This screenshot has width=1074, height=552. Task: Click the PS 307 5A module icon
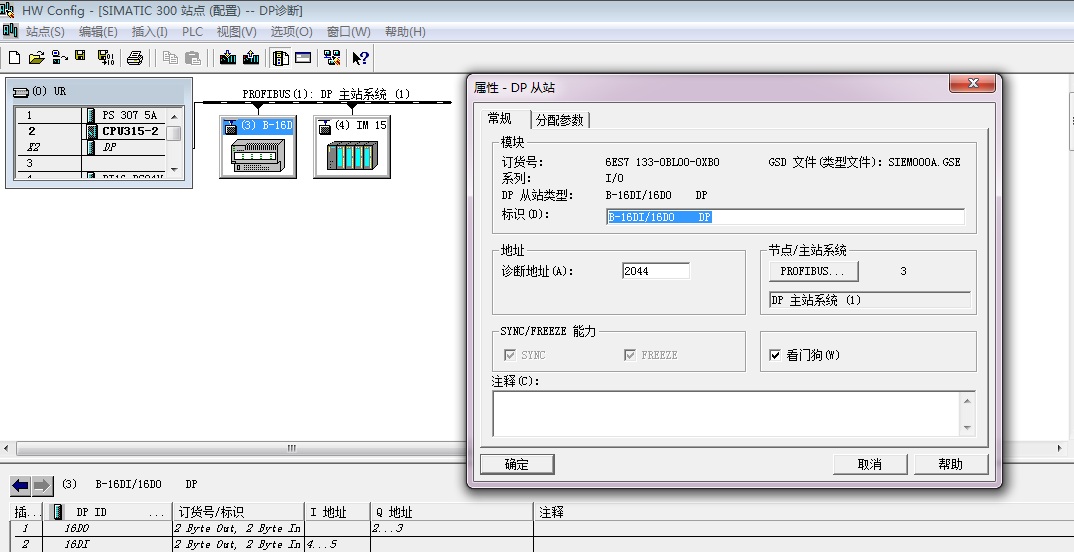pos(92,115)
